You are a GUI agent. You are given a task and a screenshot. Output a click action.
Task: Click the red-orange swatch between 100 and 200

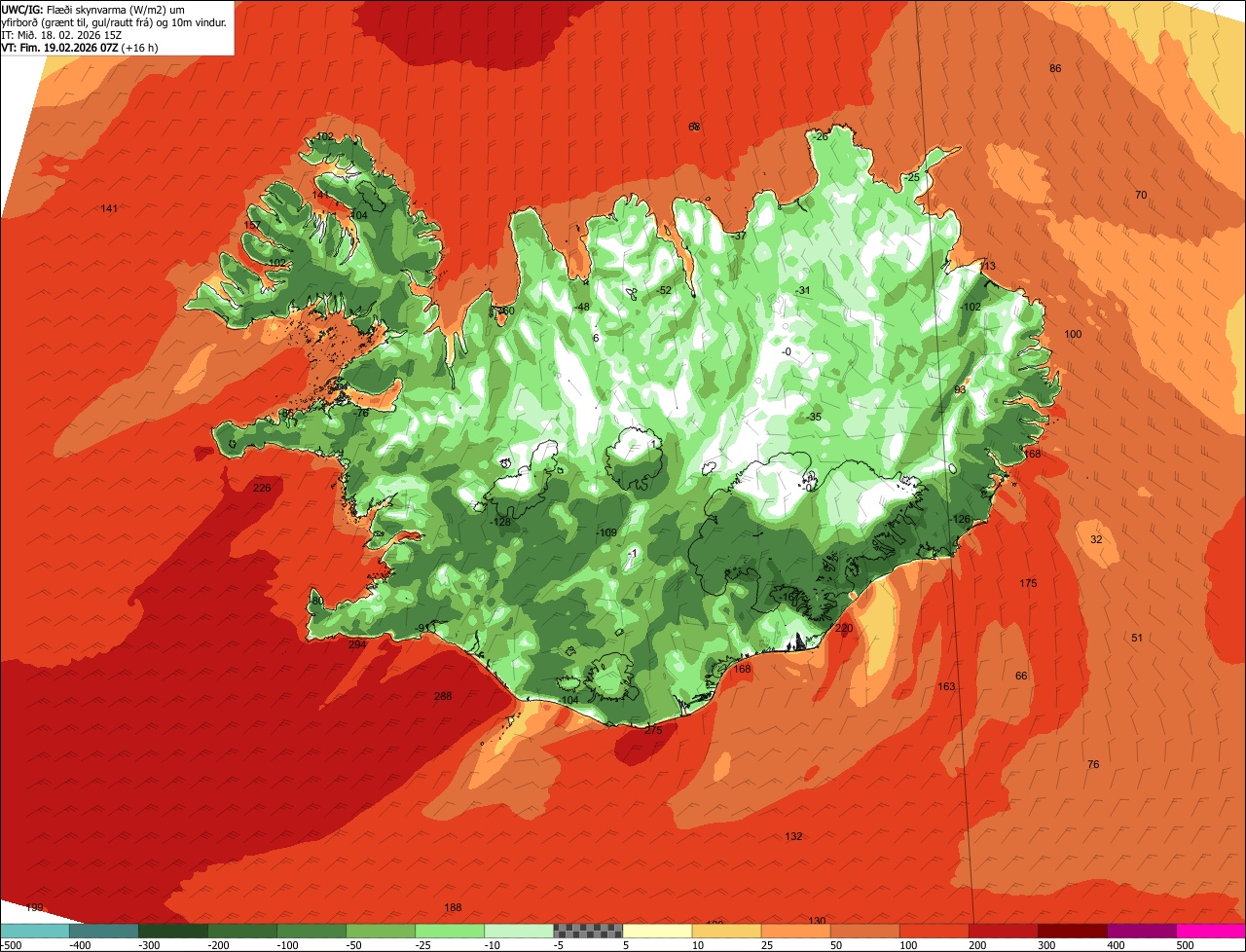(934, 930)
